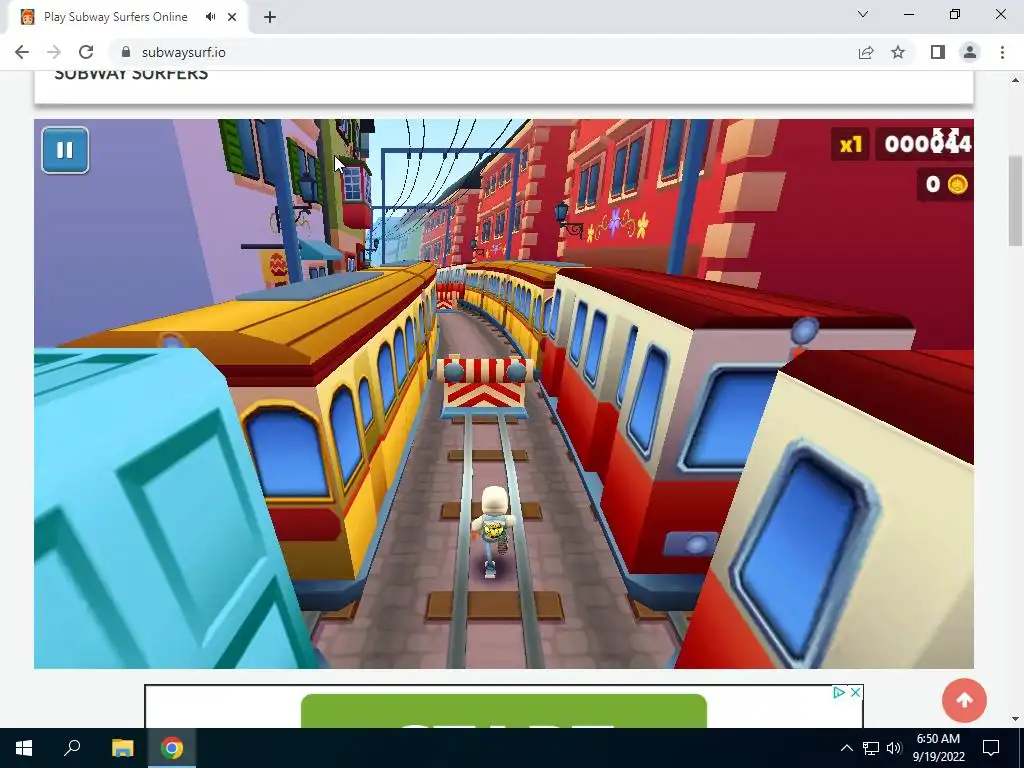Open the clock showing 6:50 AM

coord(938,748)
